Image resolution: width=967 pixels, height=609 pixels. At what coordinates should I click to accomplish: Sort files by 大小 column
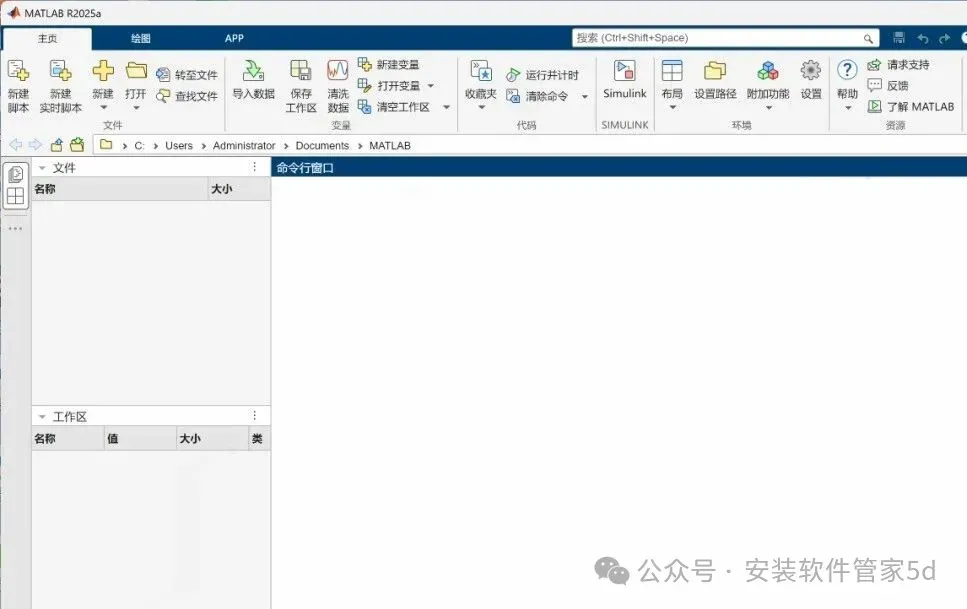coord(239,189)
